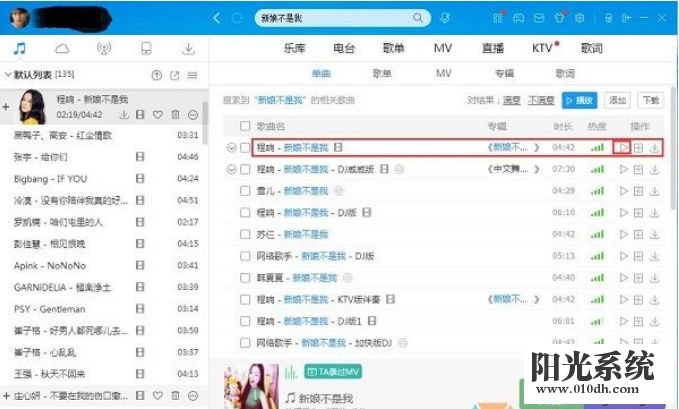Click the playing song album cover thumbnail

point(32,107)
